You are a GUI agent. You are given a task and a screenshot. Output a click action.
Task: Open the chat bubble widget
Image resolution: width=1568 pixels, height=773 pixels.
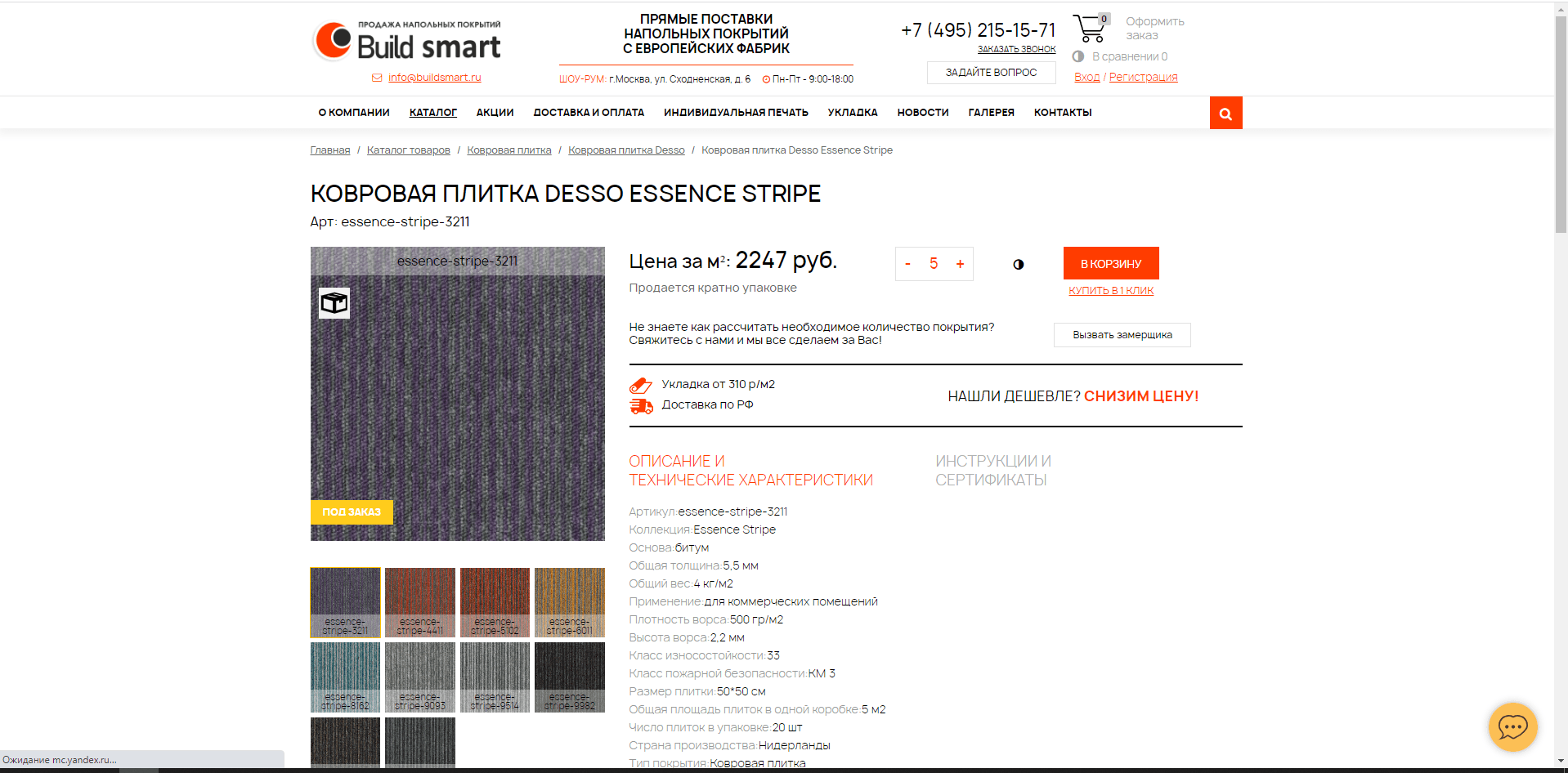click(1512, 726)
